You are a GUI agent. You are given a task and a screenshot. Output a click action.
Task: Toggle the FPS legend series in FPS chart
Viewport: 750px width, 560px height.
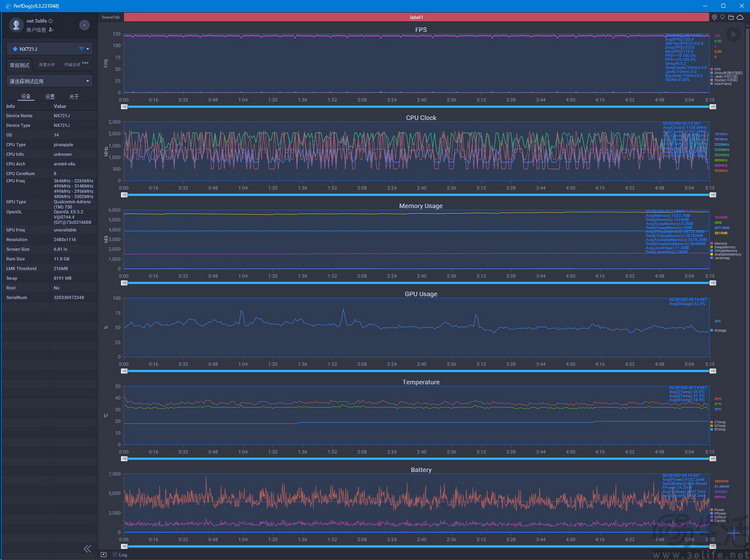point(715,69)
